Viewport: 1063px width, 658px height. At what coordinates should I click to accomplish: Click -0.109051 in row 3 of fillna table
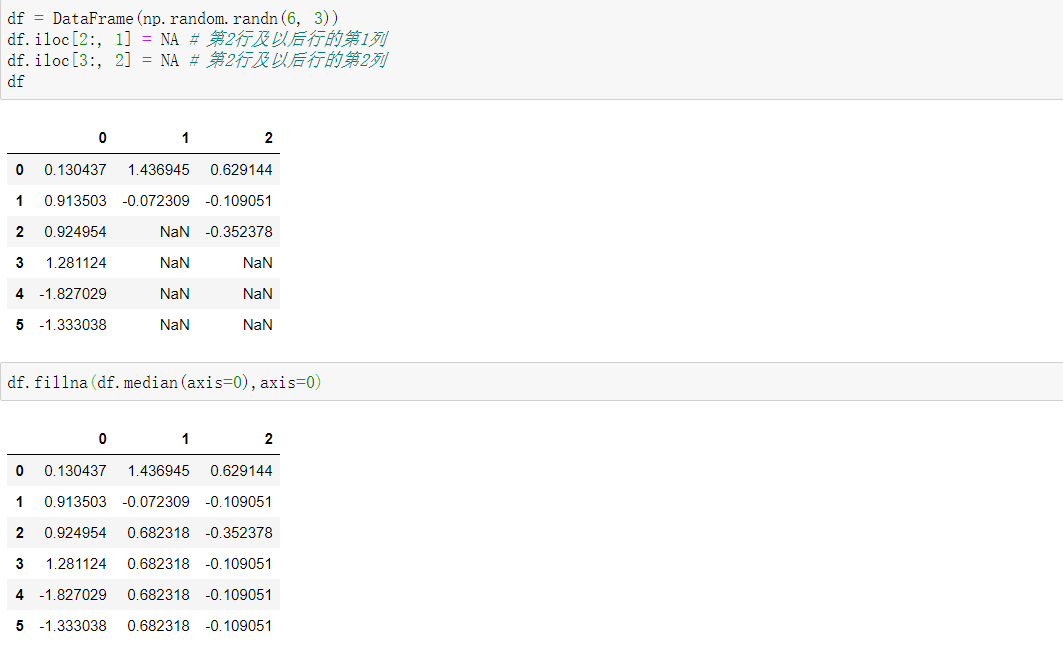(x=239, y=564)
